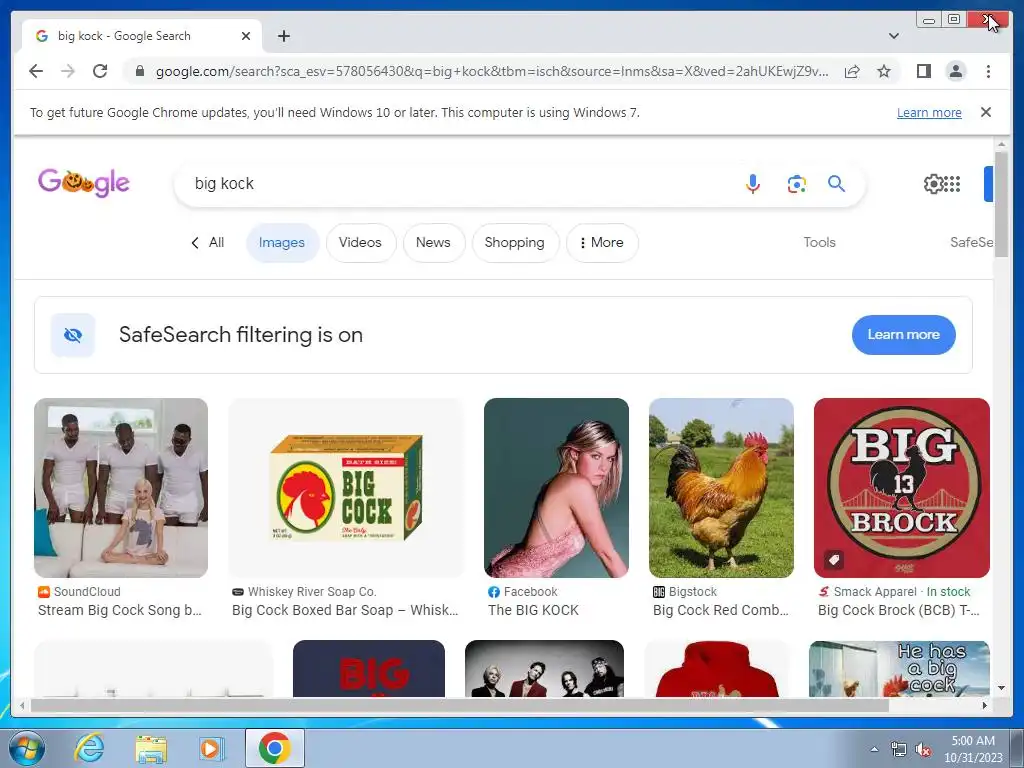1024x768 pixels.
Task: Click the vertical scrollbar thumb
Action: [1001, 204]
